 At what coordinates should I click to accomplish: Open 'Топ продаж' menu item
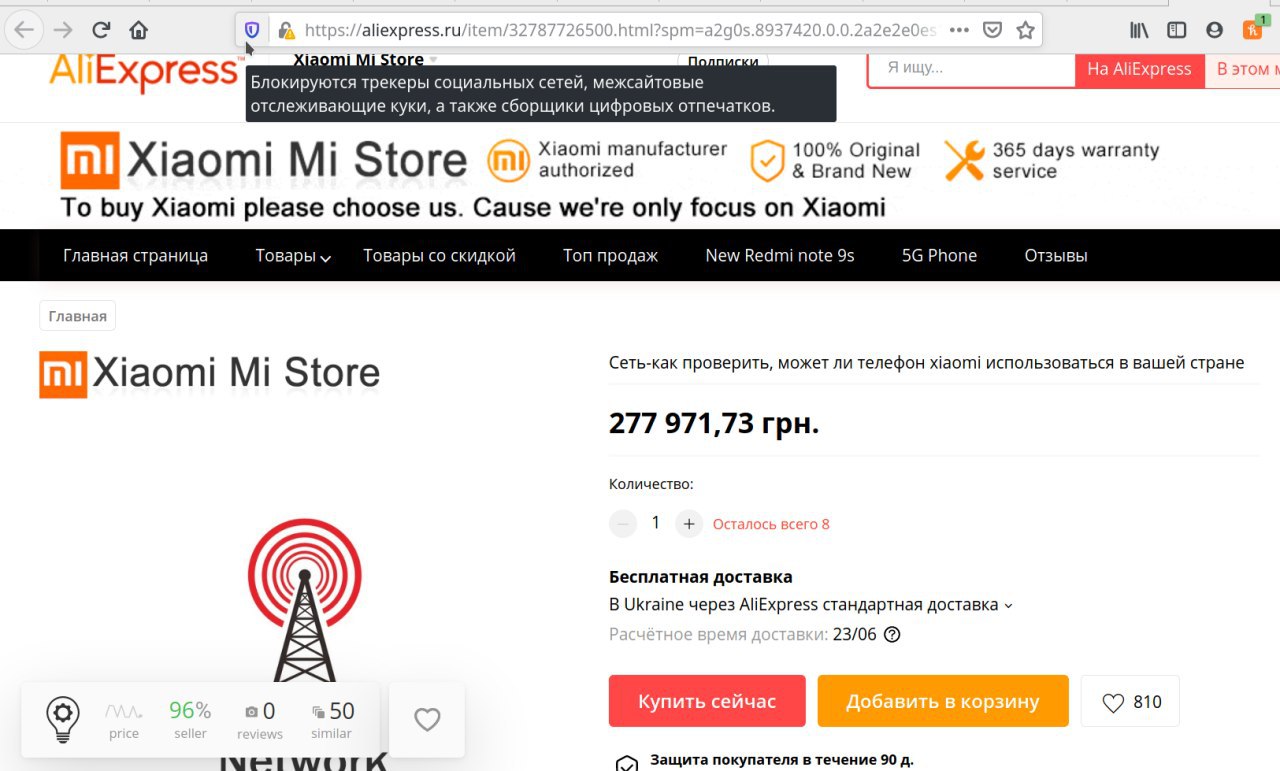610,255
